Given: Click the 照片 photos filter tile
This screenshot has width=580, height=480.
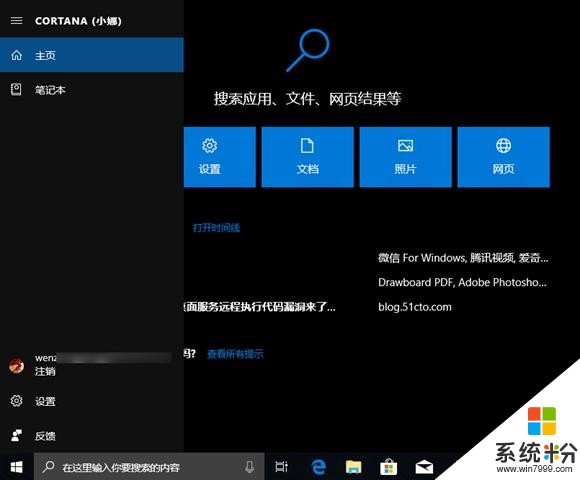Looking at the screenshot, I should (x=405, y=157).
